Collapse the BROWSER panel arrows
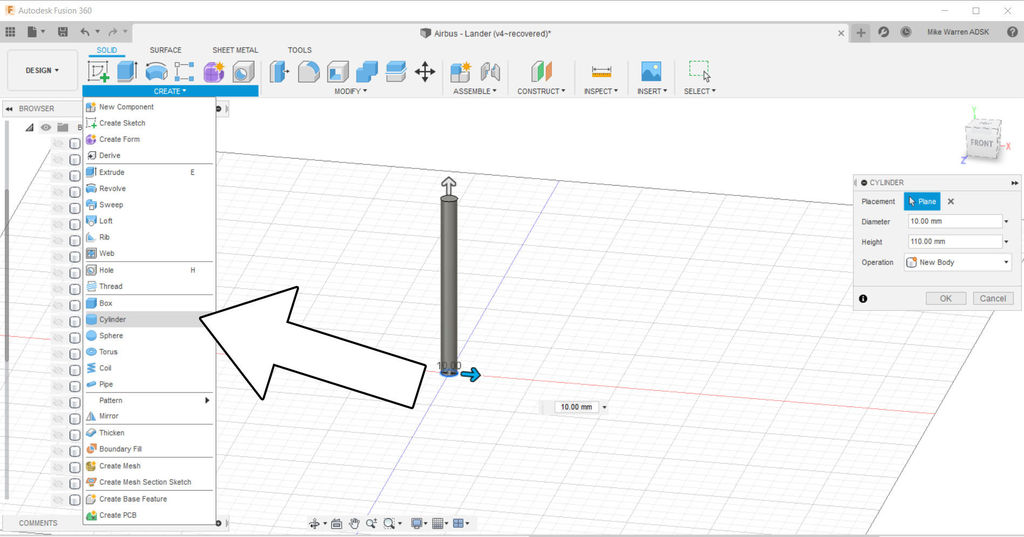The height and width of the screenshot is (537, 1024). tap(9, 109)
